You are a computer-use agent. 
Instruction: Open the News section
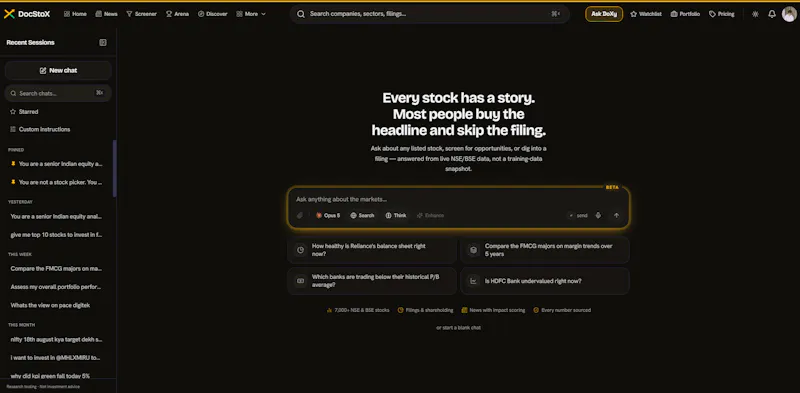coord(106,14)
